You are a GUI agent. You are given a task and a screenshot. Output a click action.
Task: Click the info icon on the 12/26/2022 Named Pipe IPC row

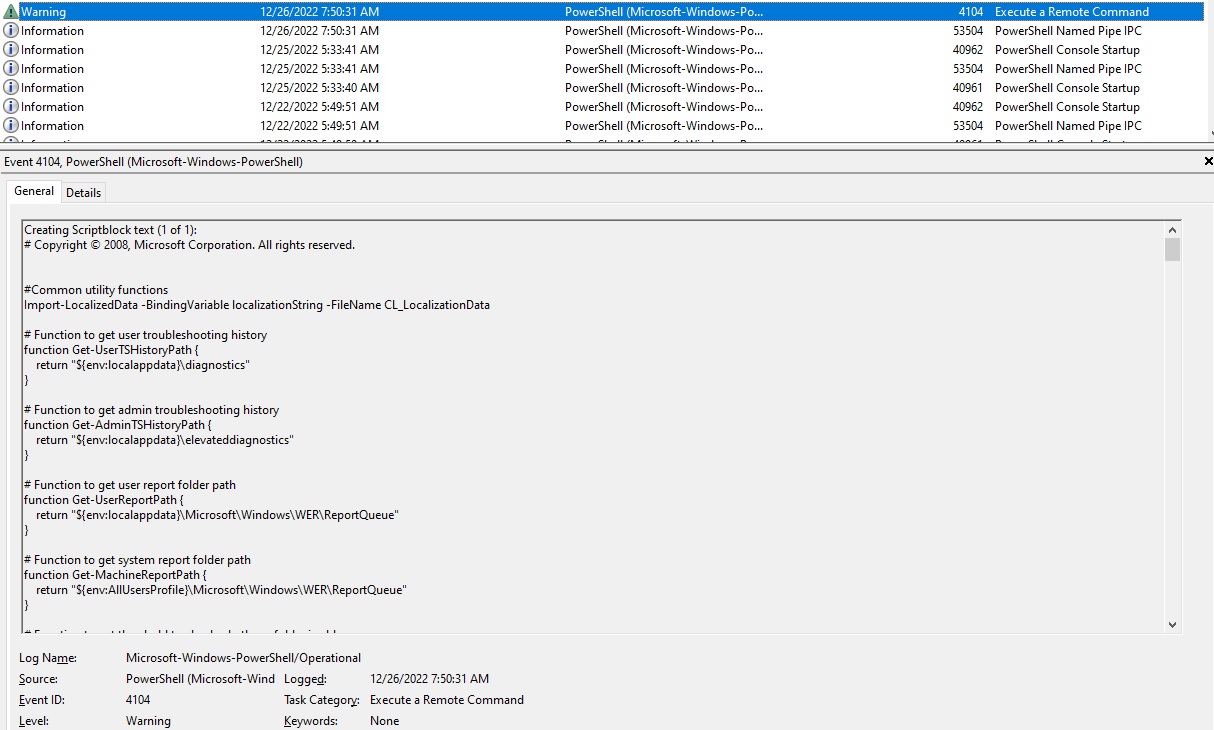pyautogui.click(x=11, y=31)
